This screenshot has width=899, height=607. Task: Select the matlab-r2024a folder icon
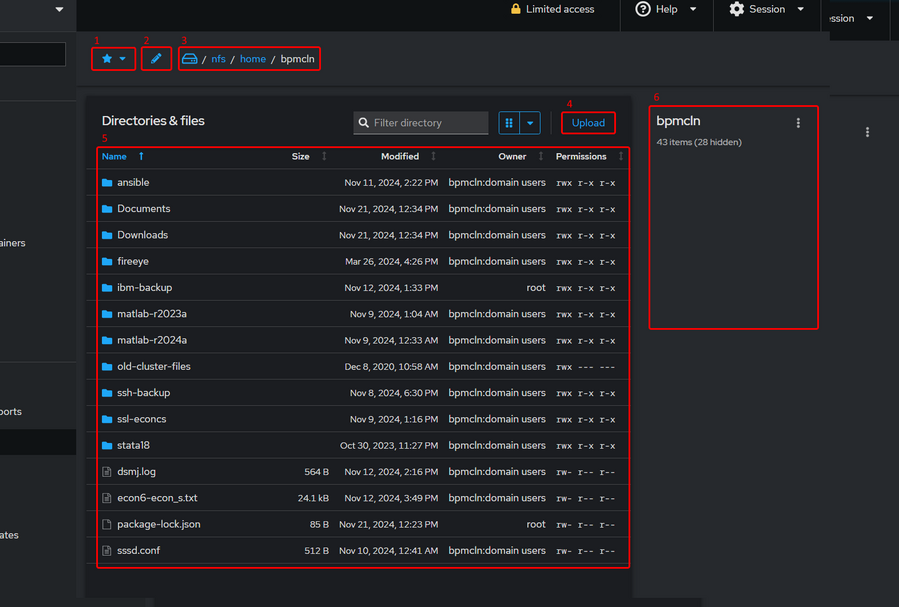(x=107, y=341)
